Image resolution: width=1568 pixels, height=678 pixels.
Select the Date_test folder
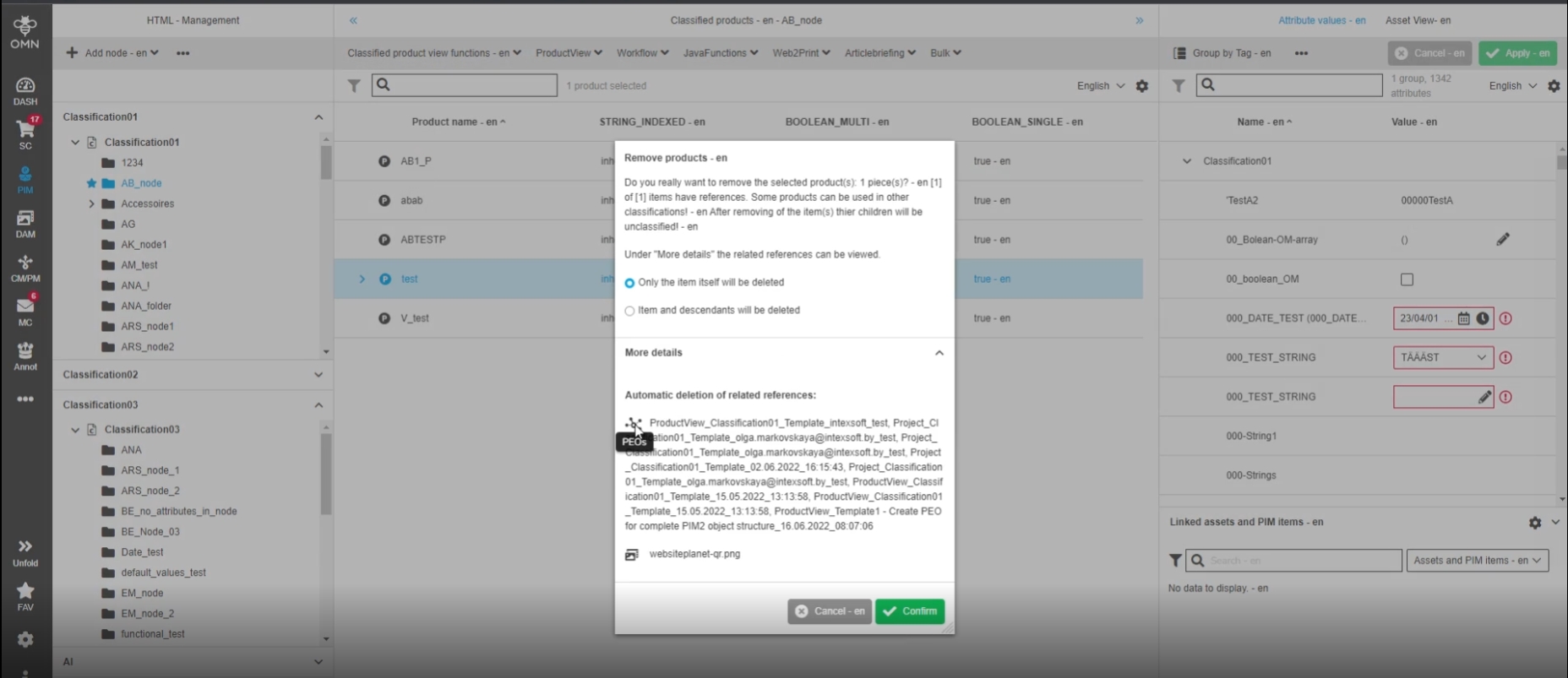click(x=142, y=552)
